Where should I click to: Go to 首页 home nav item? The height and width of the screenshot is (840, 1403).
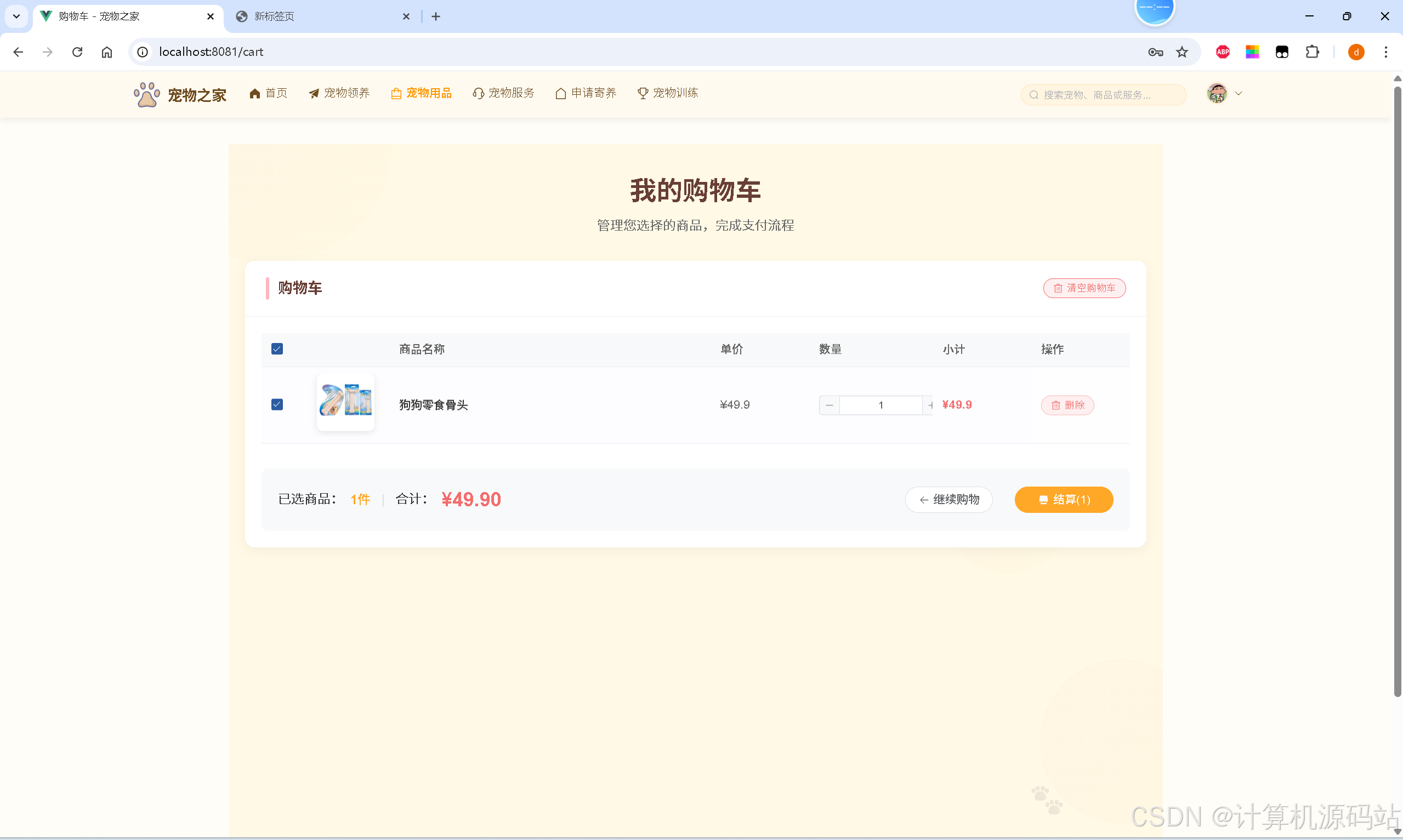[268, 93]
